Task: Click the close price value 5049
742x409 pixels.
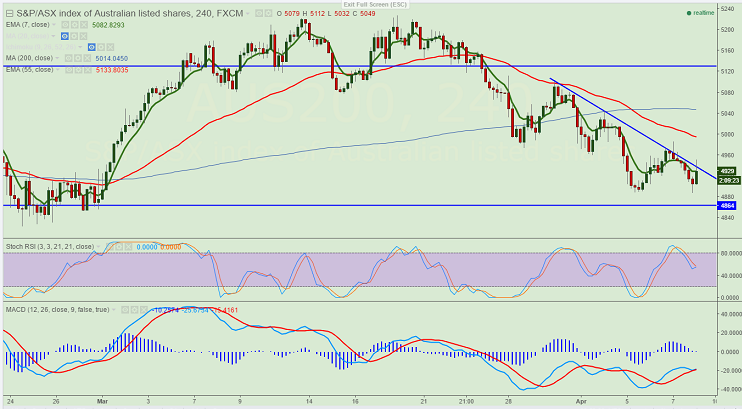Action: pyautogui.click(x=367, y=14)
